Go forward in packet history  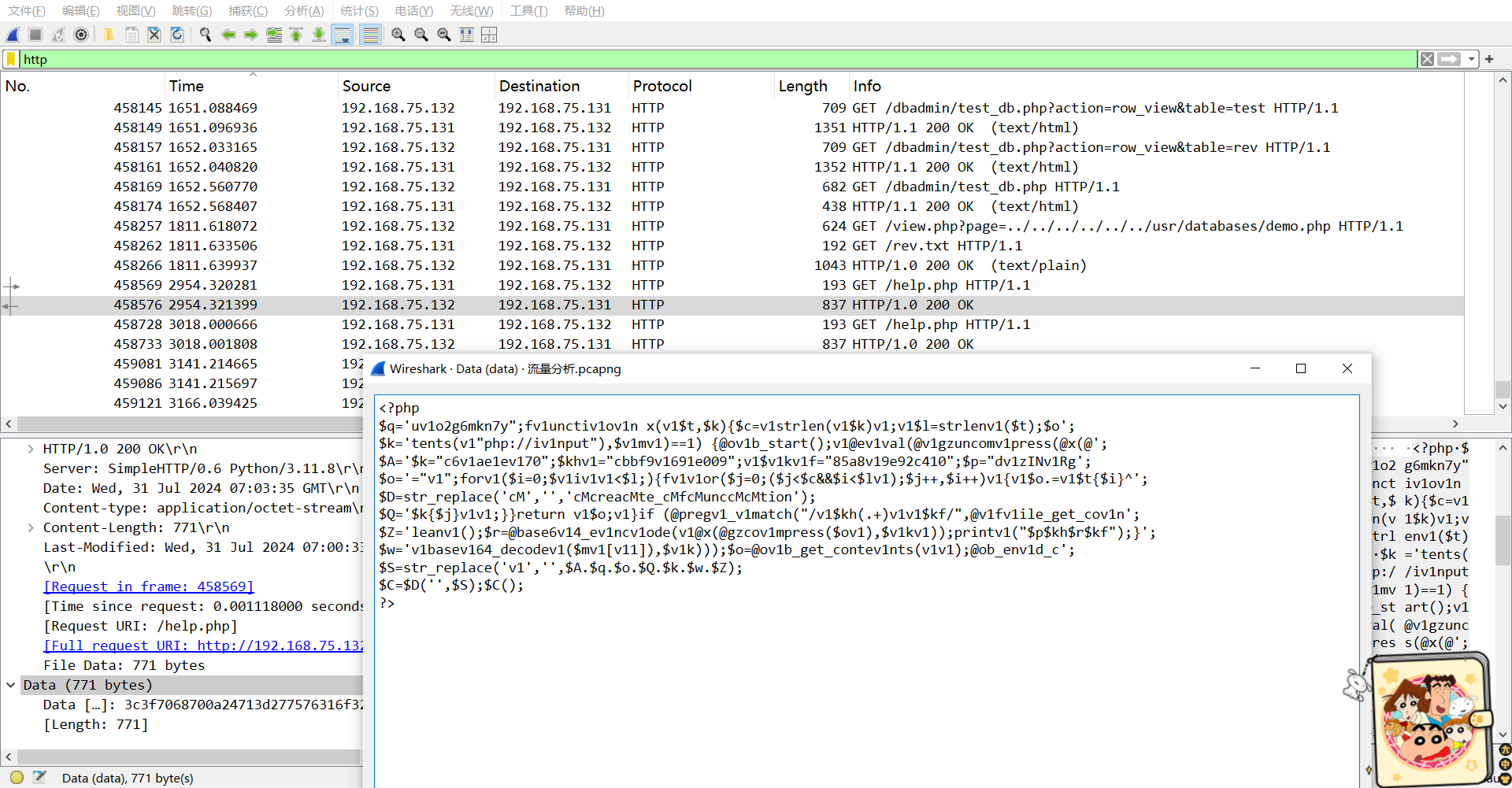coord(251,35)
